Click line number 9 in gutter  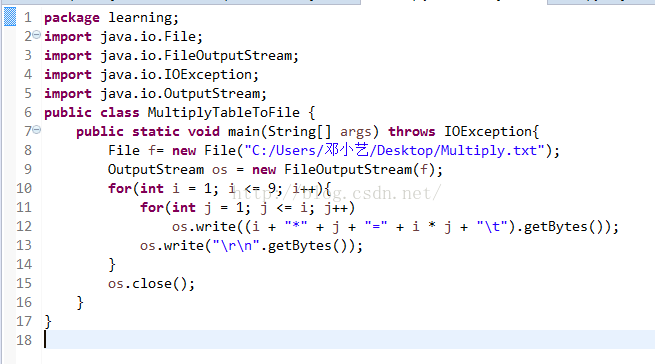[28, 169]
